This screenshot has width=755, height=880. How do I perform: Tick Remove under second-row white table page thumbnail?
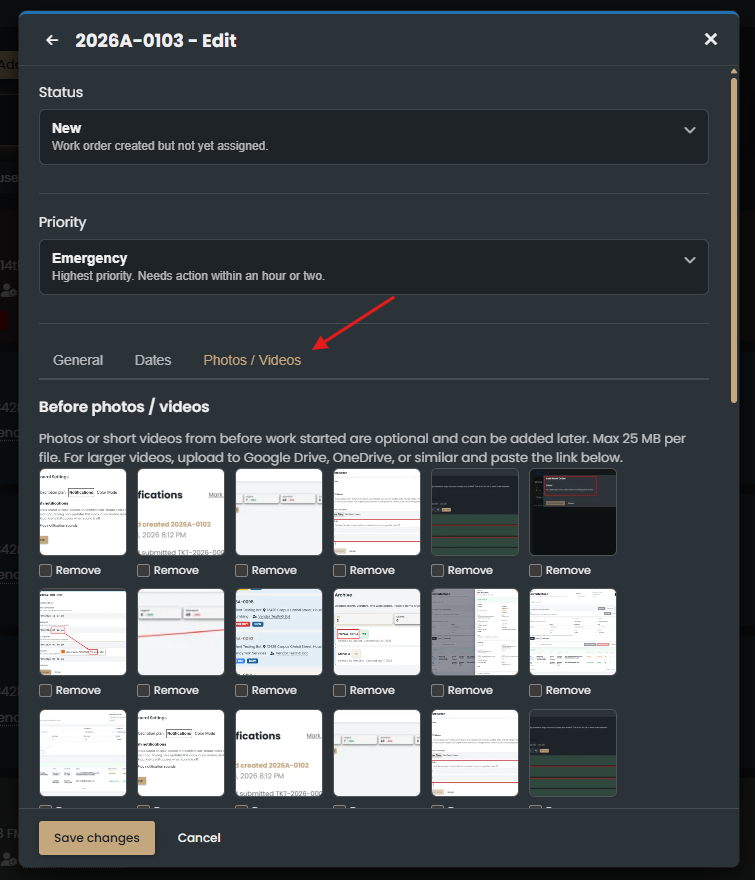tap(536, 691)
